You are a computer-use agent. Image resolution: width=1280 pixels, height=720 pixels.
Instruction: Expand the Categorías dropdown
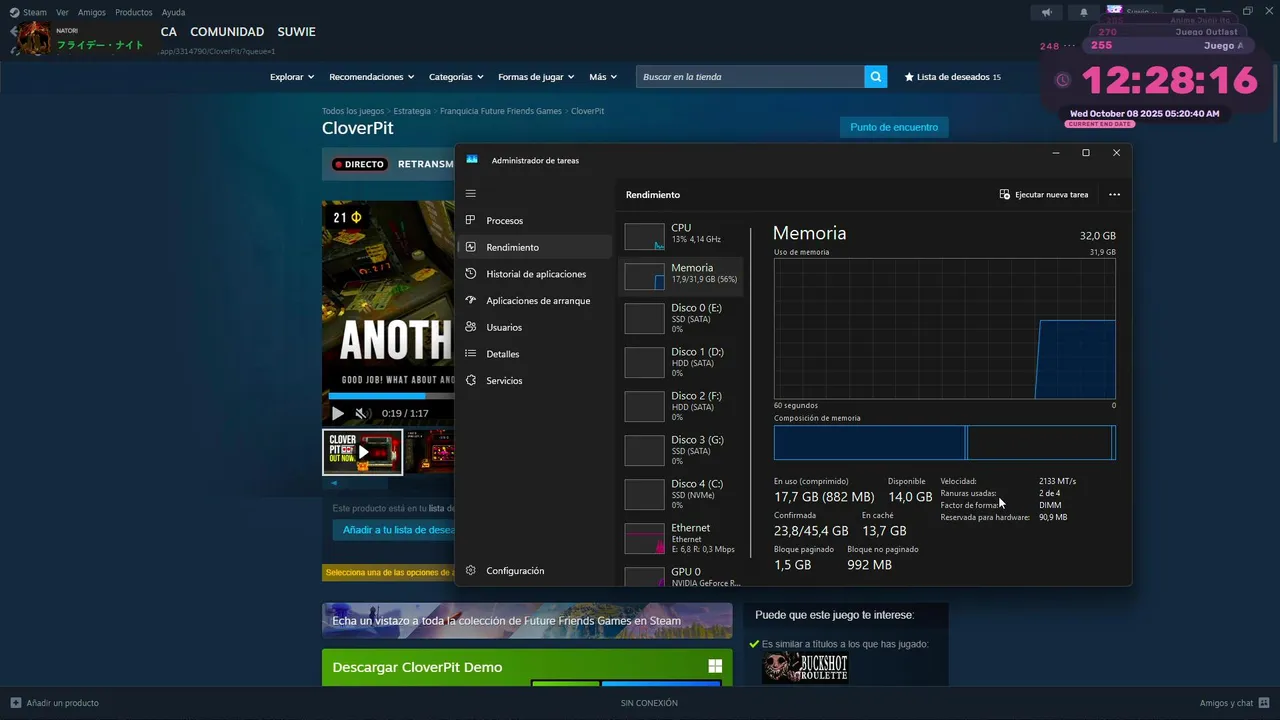point(456,77)
